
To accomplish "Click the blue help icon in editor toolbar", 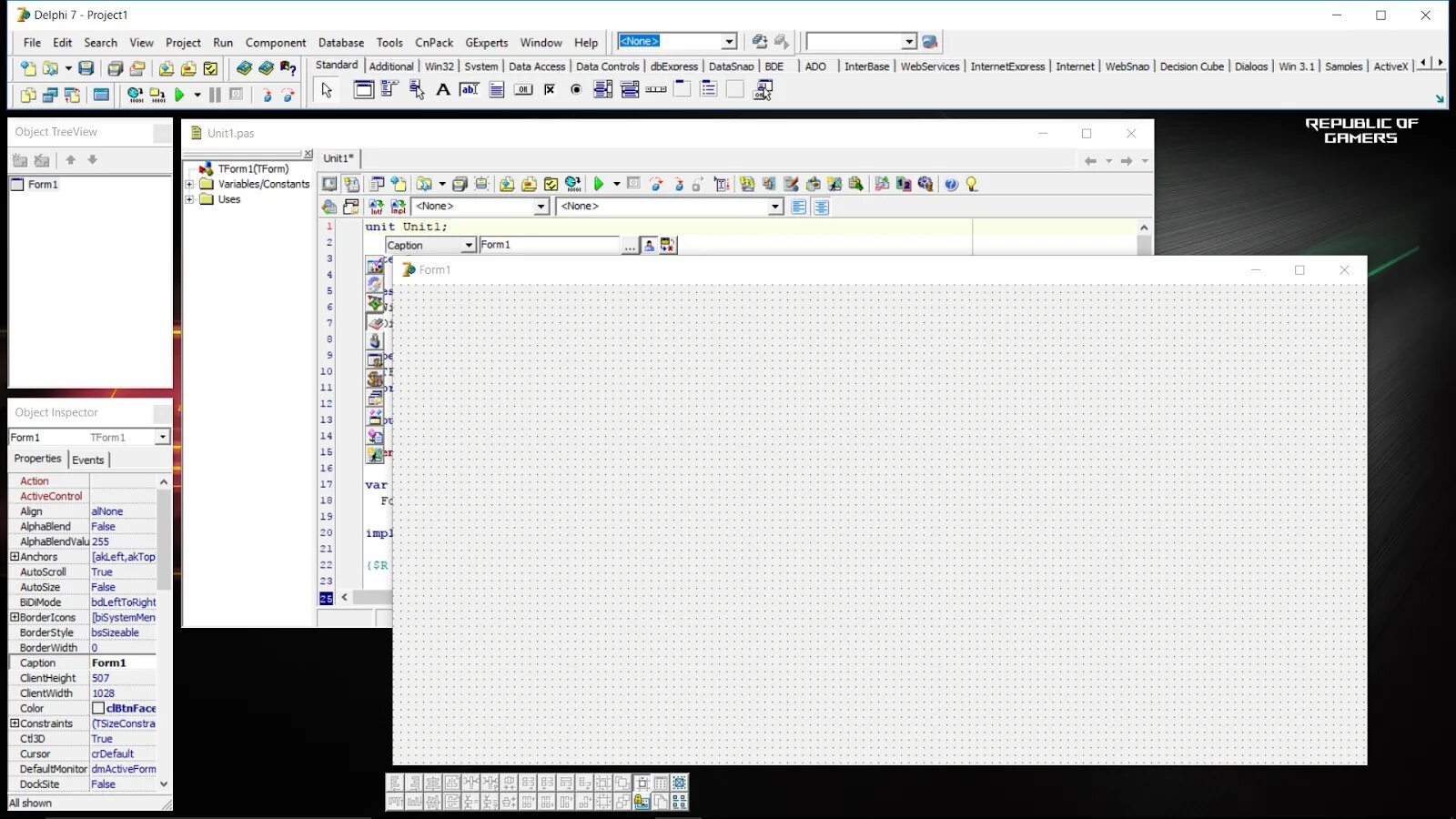I will click(951, 184).
